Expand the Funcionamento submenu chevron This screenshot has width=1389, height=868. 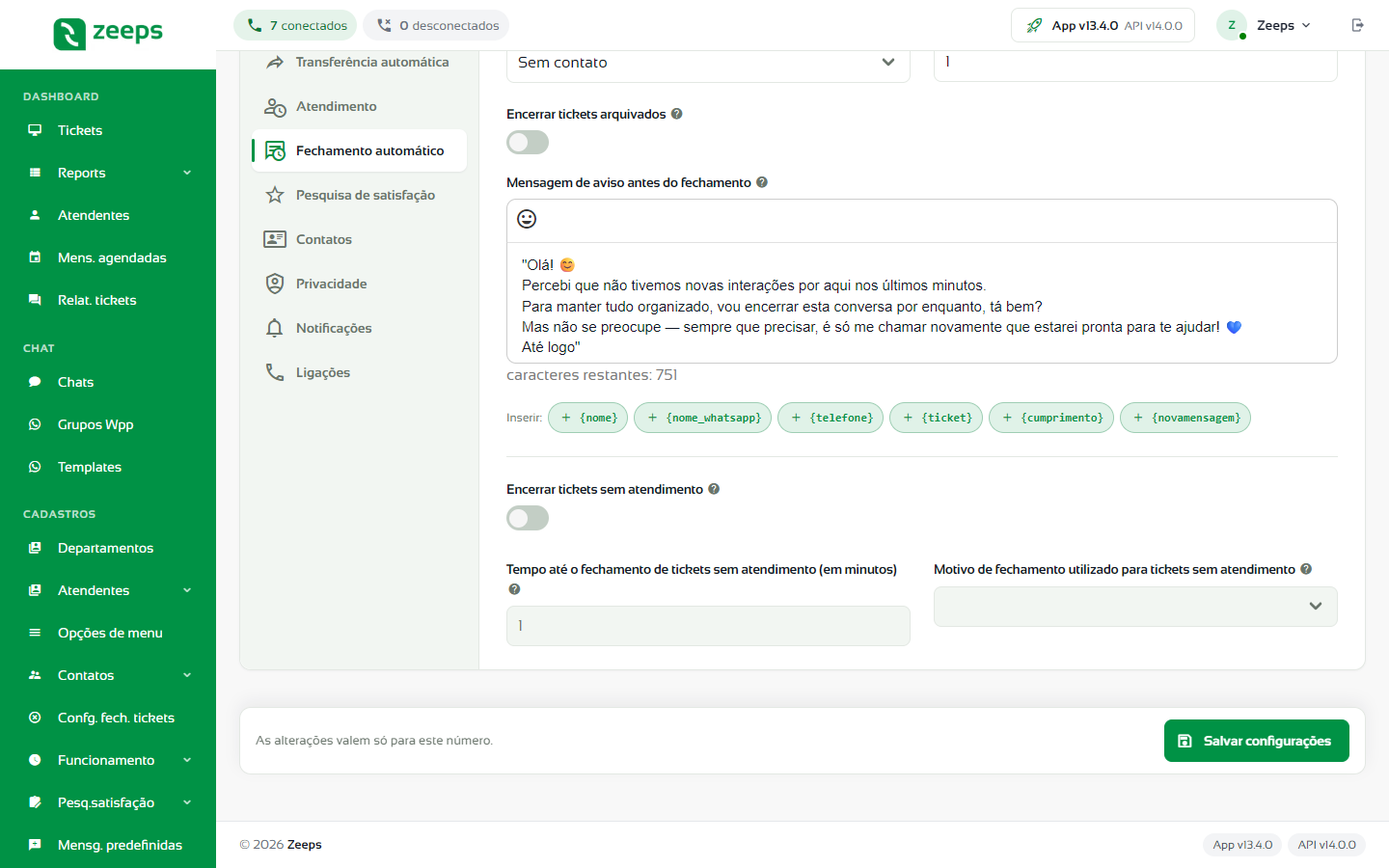(x=187, y=760)
